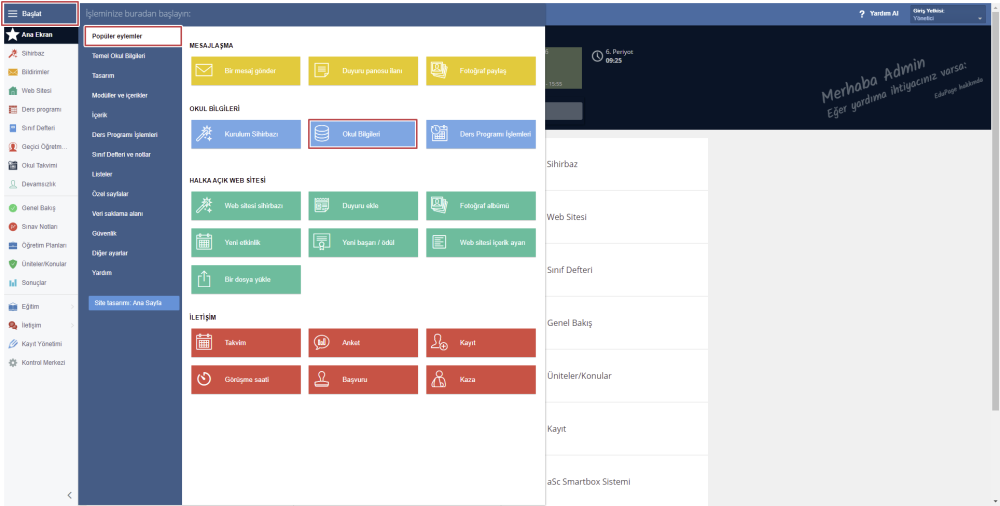Open Okul Takvimi icon in sidebar

pyautogui.click(x=13, y=165)
